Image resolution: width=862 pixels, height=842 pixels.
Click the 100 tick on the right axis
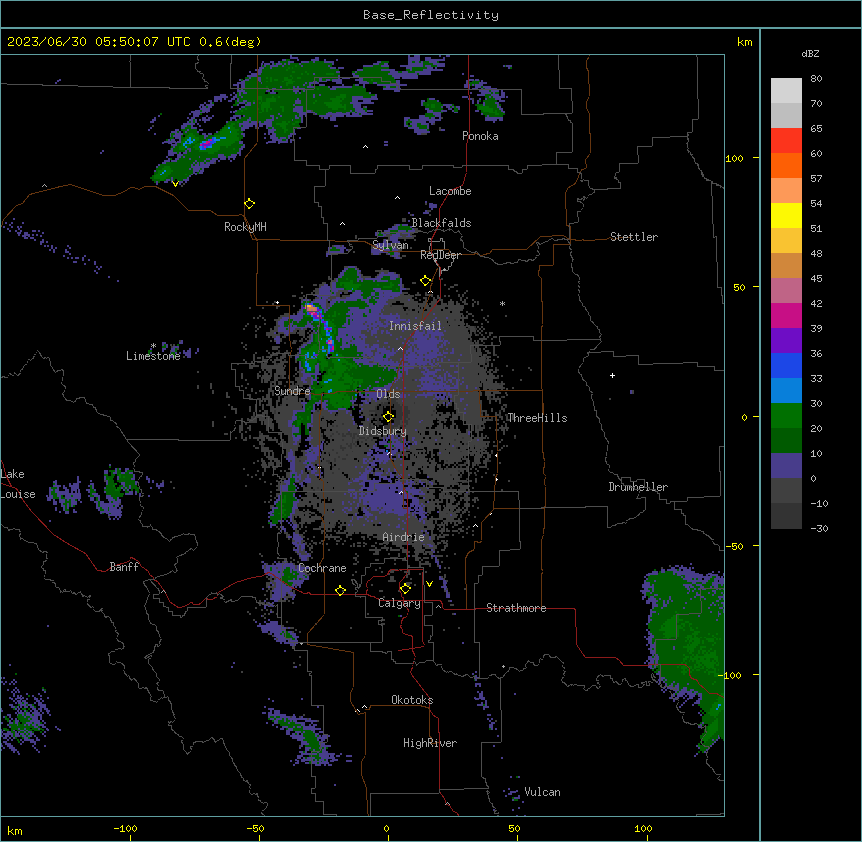[x=734, y=158]
